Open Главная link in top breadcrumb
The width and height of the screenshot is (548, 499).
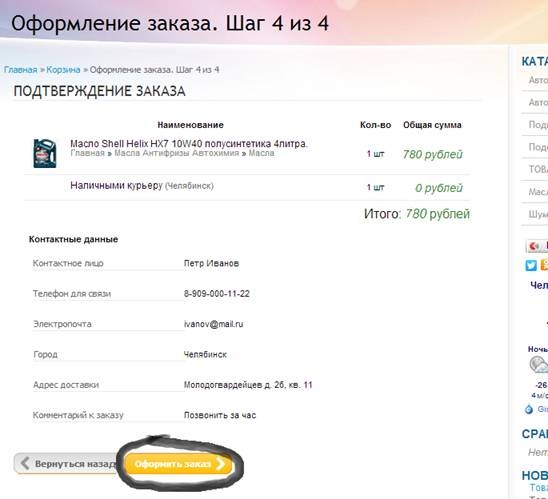coord(21,70)
